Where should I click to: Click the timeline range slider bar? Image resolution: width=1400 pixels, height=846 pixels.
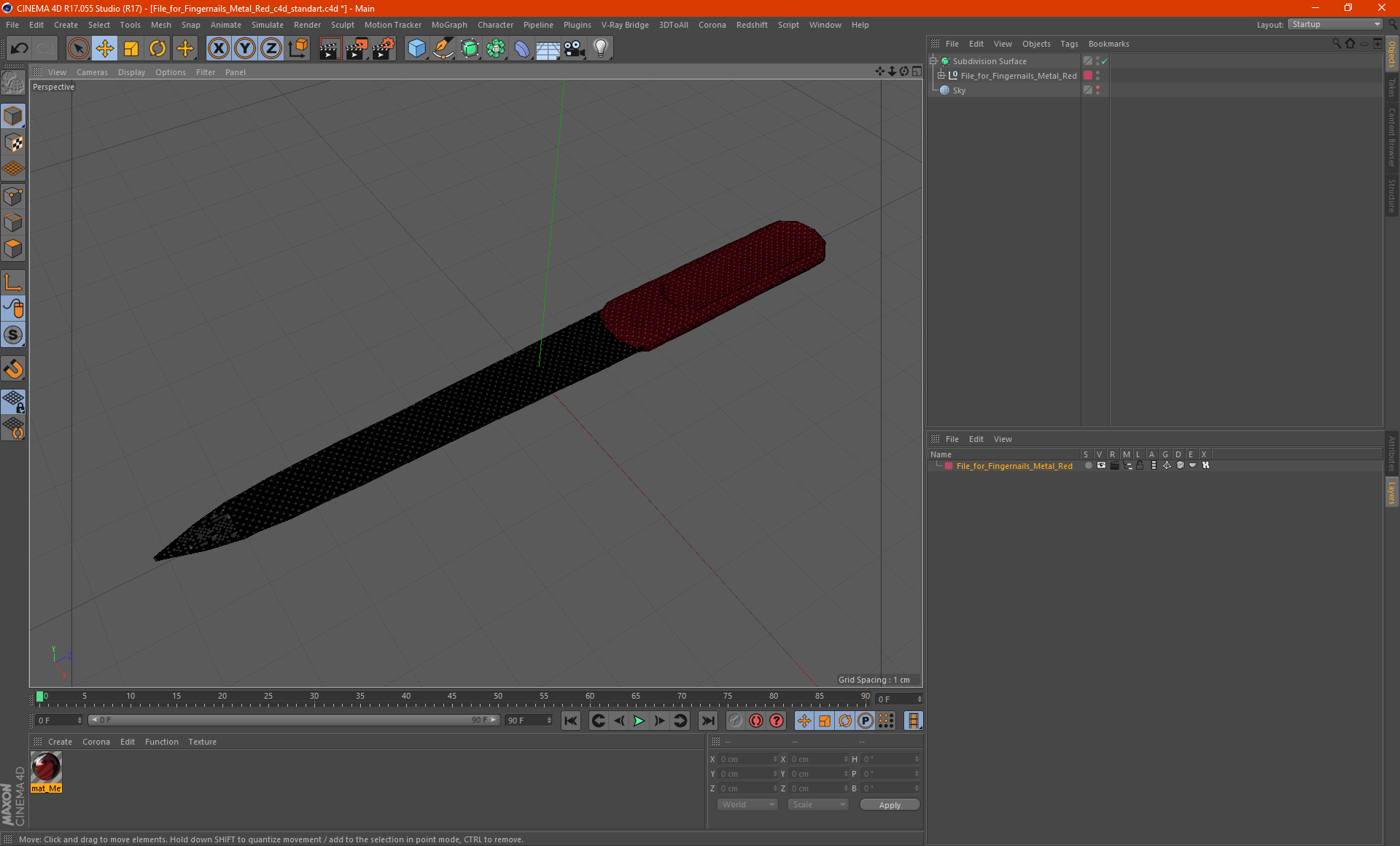pos(294,721)
